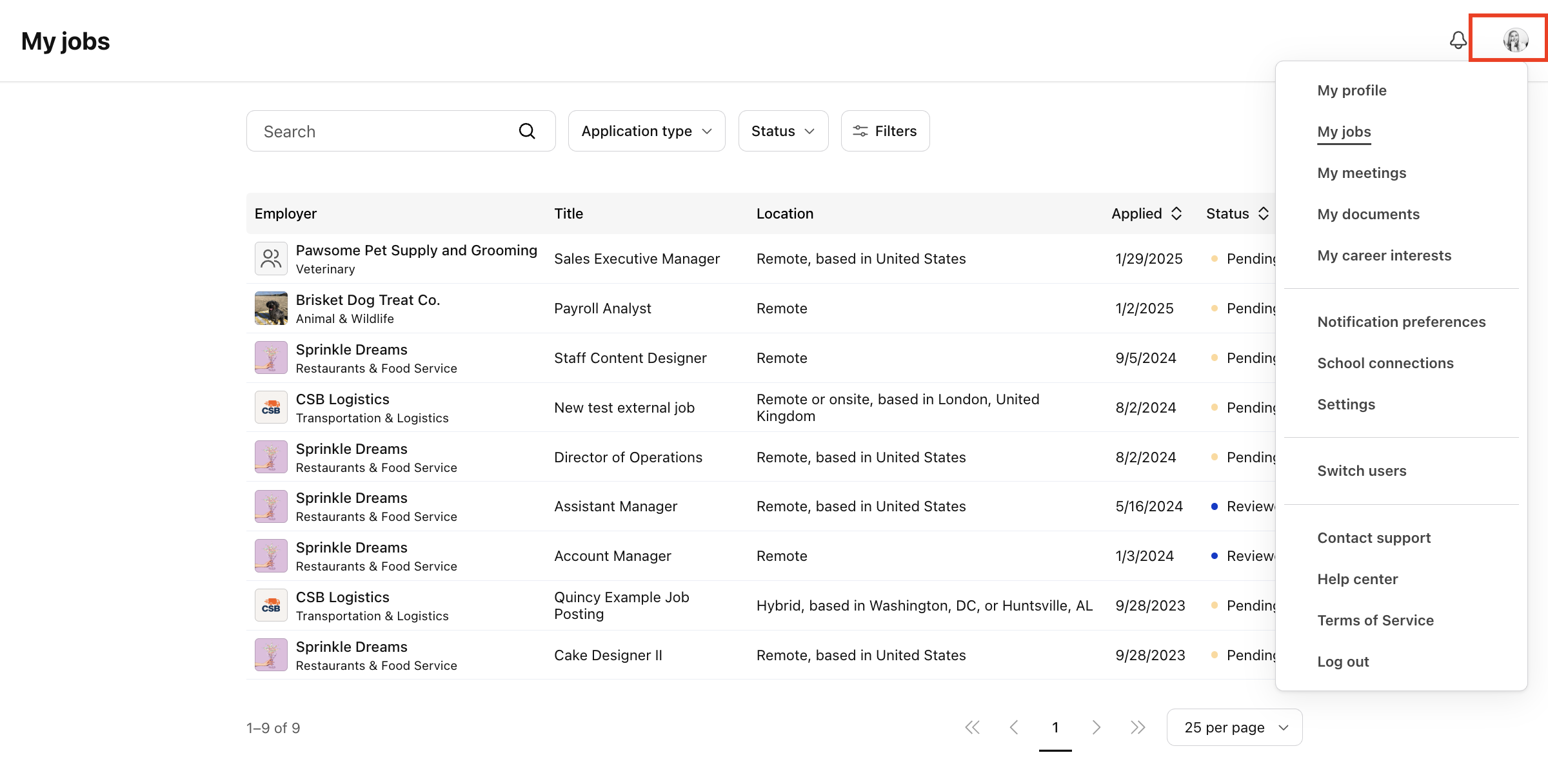Click the Brisket Dog Treat Co. logo thumbnail
The image size is (1548, 784).
click(x=271, y=308)
